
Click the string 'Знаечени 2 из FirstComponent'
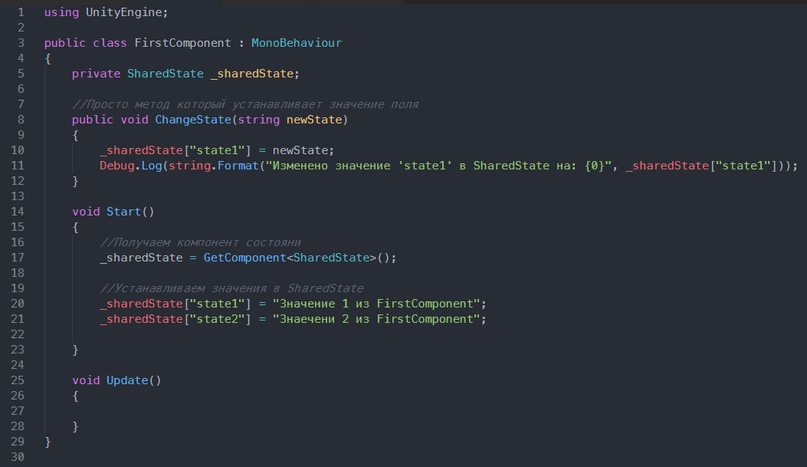(376, 319)
